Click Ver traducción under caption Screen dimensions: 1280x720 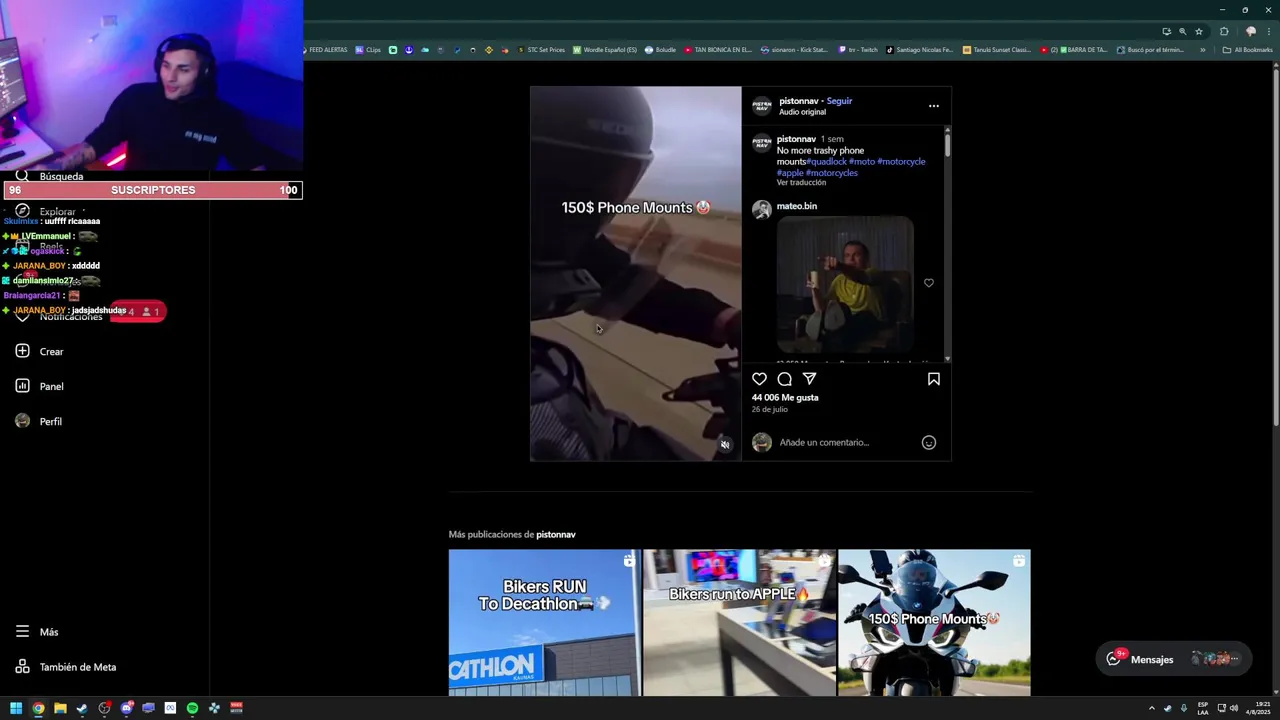pos(801,183)
